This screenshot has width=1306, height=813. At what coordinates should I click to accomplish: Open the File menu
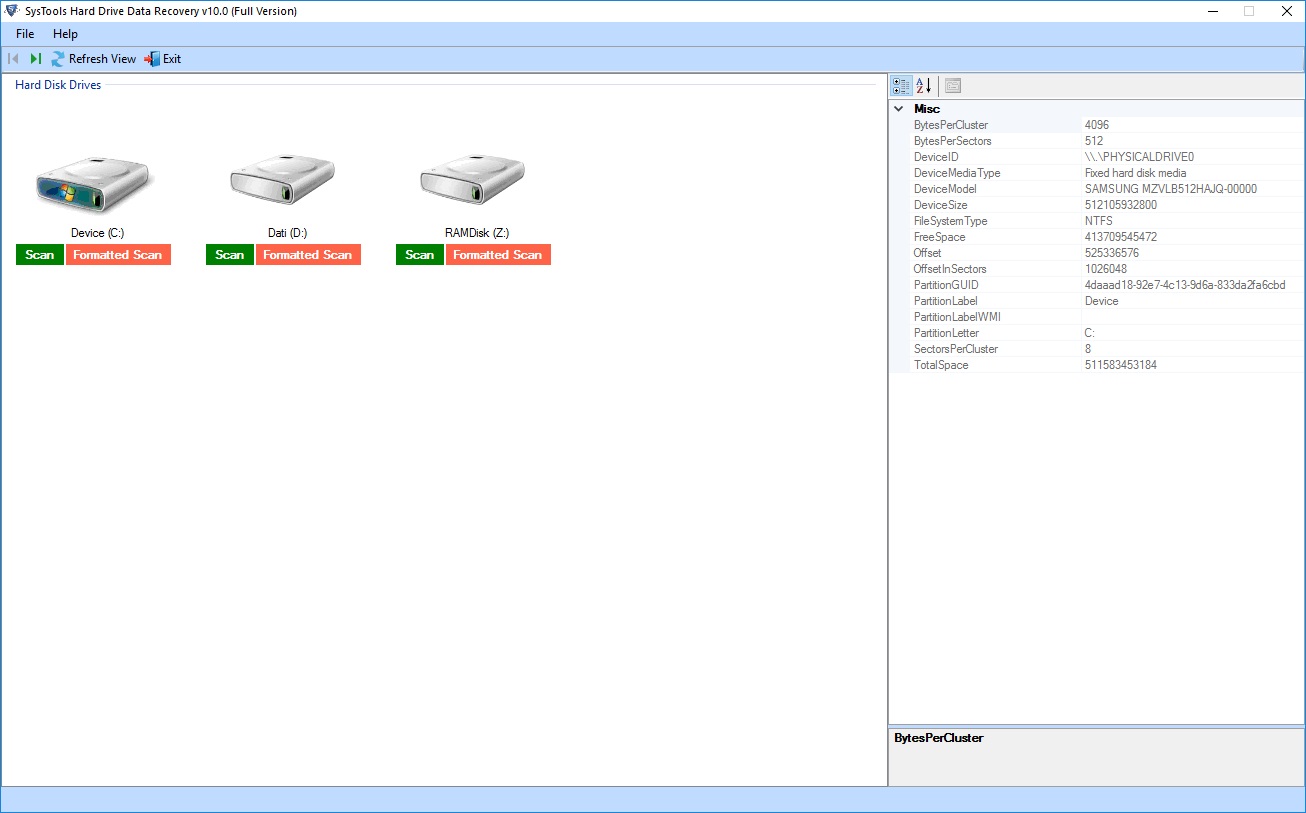(x=25, y=34)
